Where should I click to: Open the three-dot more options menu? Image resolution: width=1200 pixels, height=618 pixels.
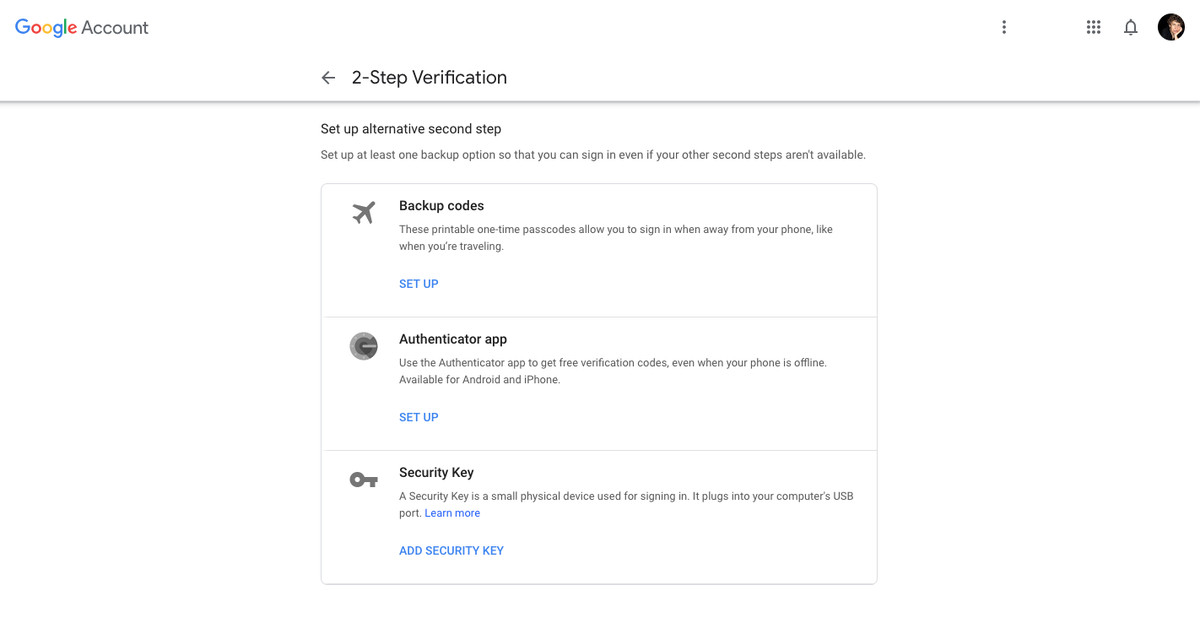click(1004, 27)
